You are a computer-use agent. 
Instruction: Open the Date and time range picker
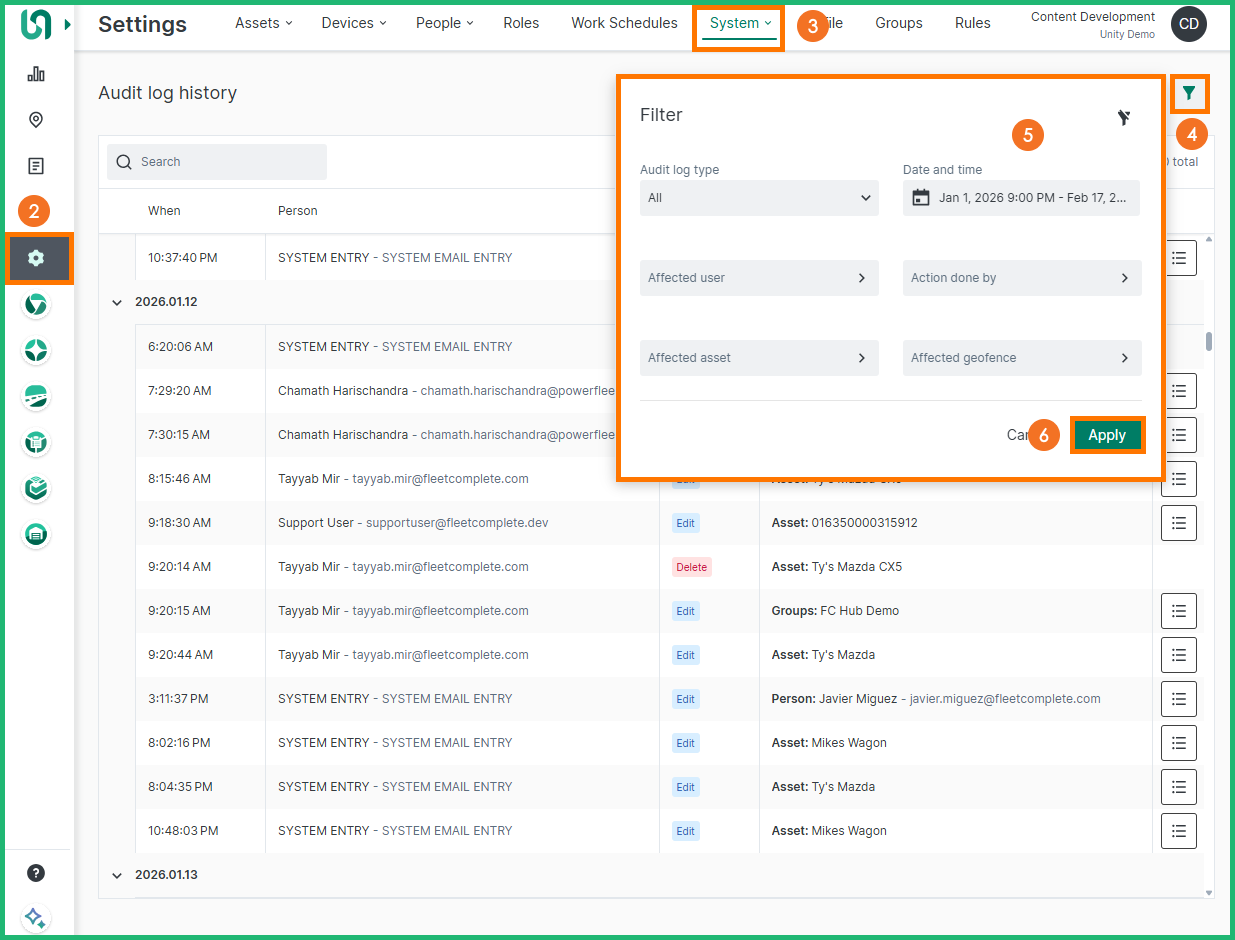click(1021, 198)
